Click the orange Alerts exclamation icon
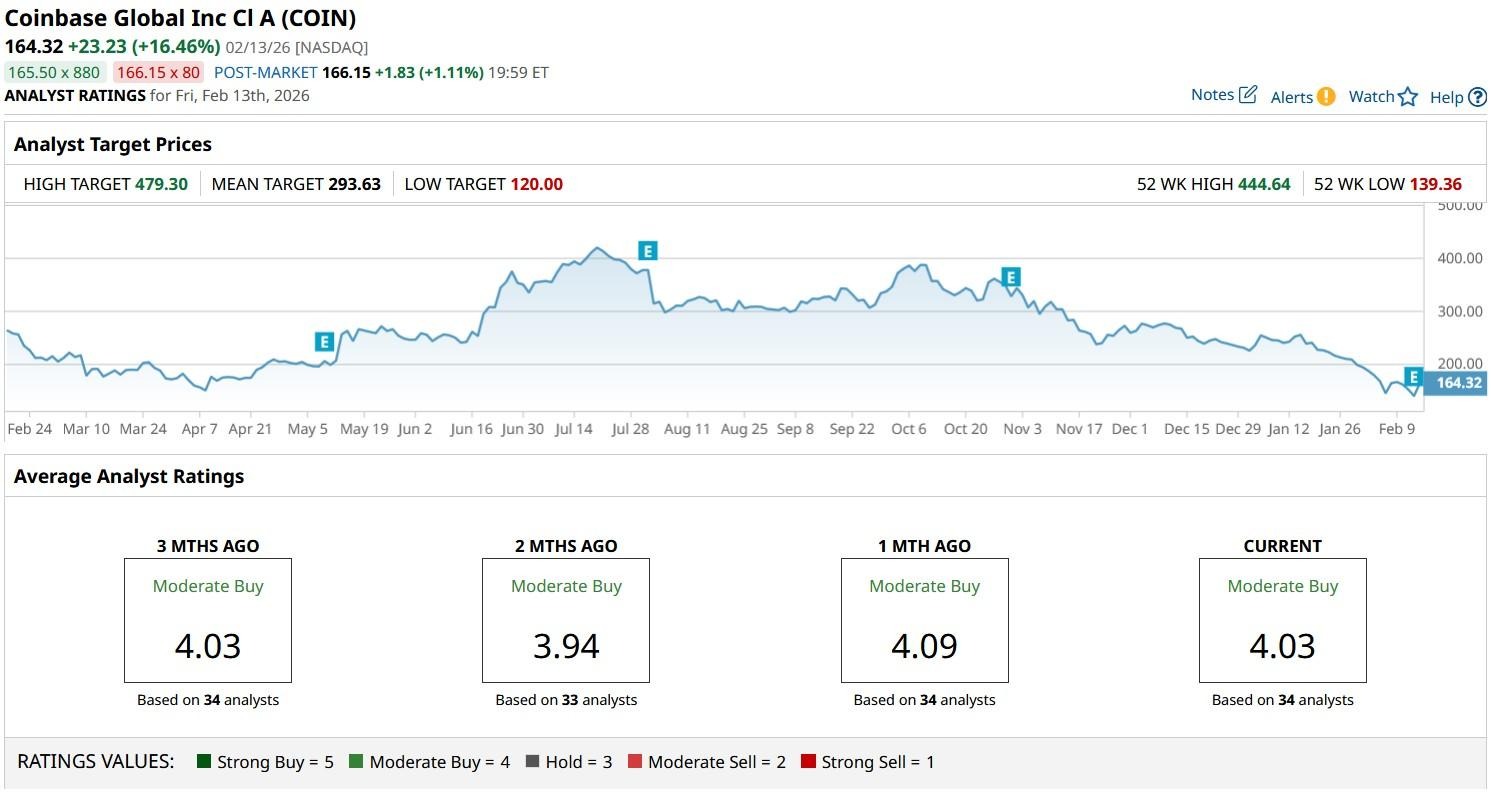Viewport: 1491px width, 793px height. point(1325,97)
